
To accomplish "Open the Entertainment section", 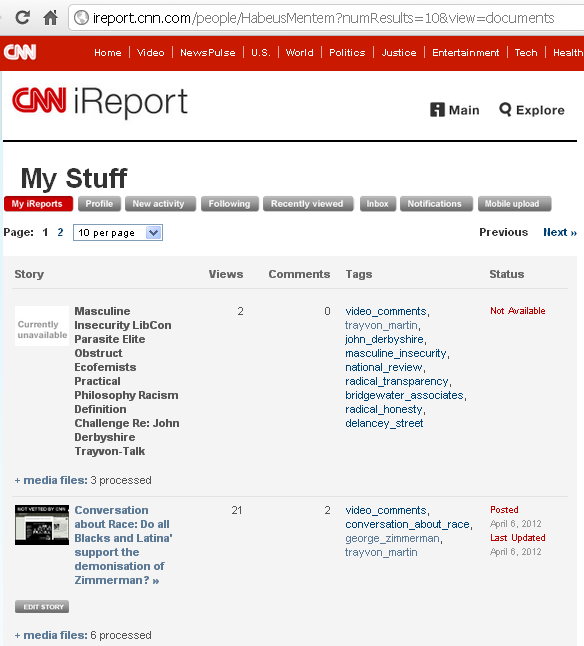I will [x=465, y=53].
